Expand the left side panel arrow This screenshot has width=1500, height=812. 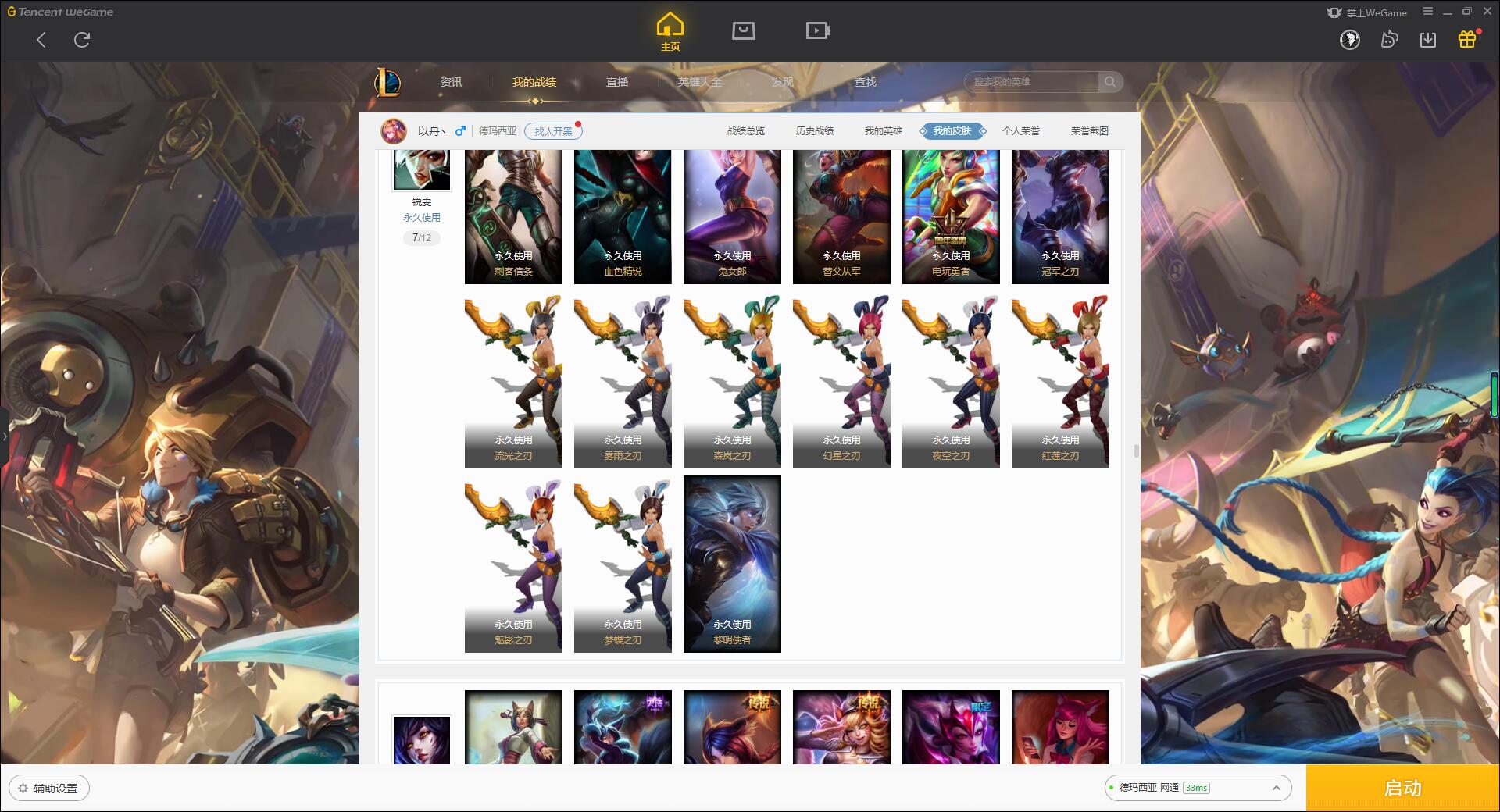tap(5, 436)
